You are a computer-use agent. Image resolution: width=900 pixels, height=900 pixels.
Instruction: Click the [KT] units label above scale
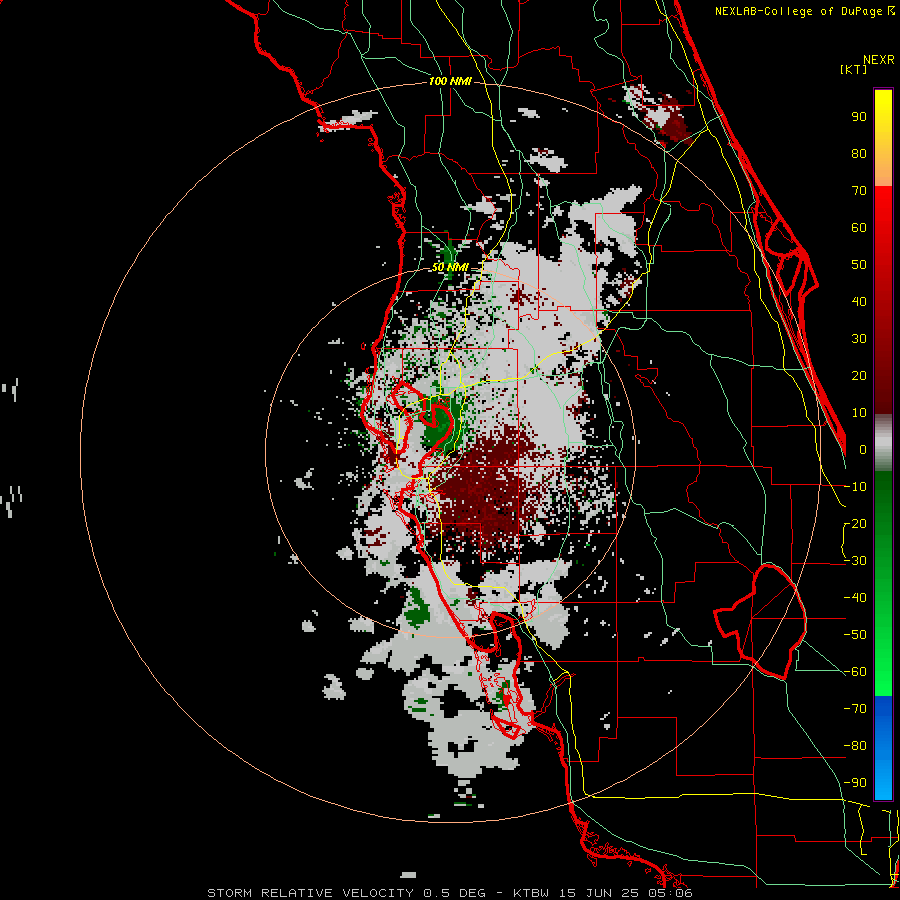(x=854, y=69)
